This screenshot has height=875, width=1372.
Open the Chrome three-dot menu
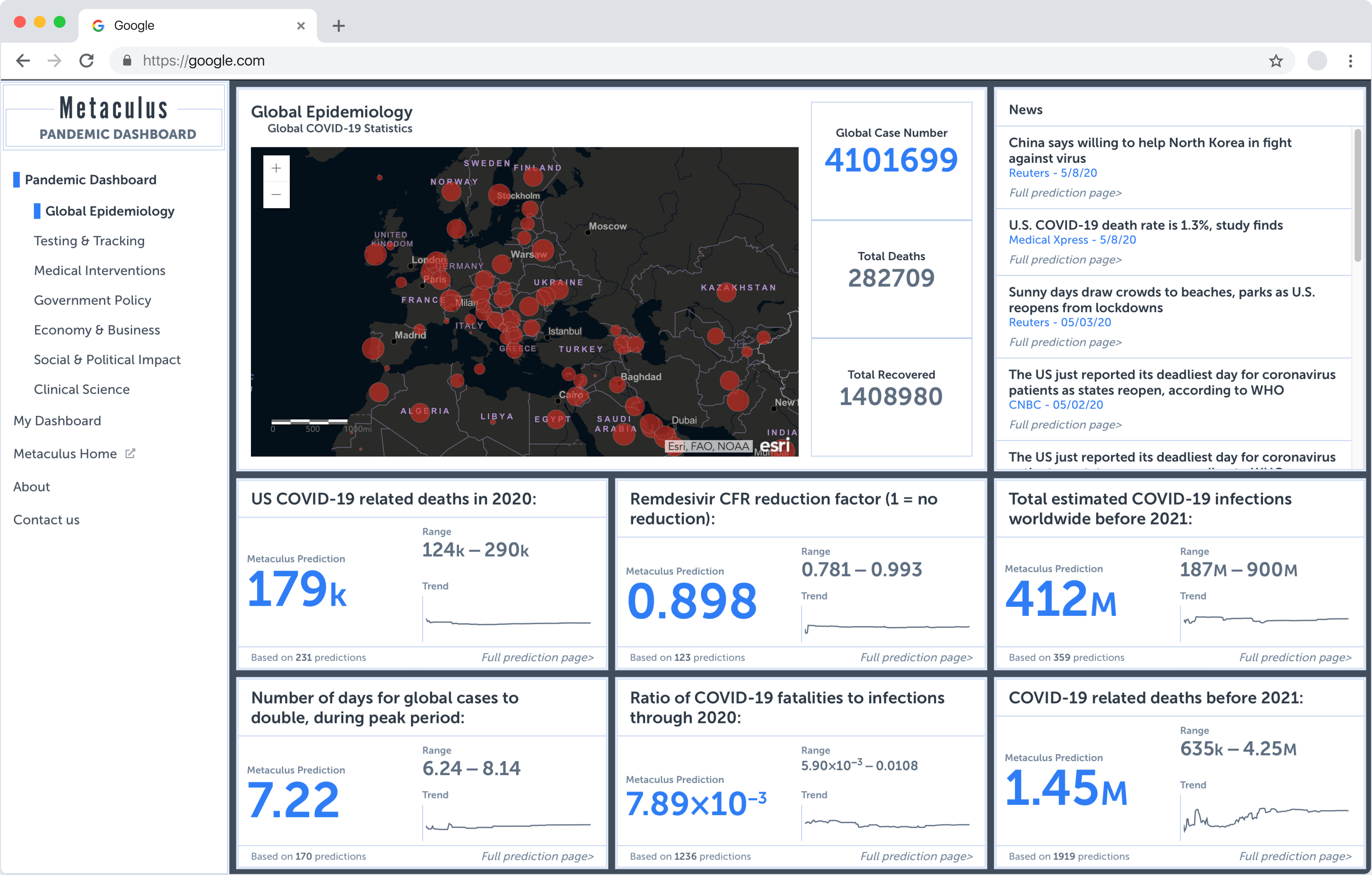[1350, 60]
